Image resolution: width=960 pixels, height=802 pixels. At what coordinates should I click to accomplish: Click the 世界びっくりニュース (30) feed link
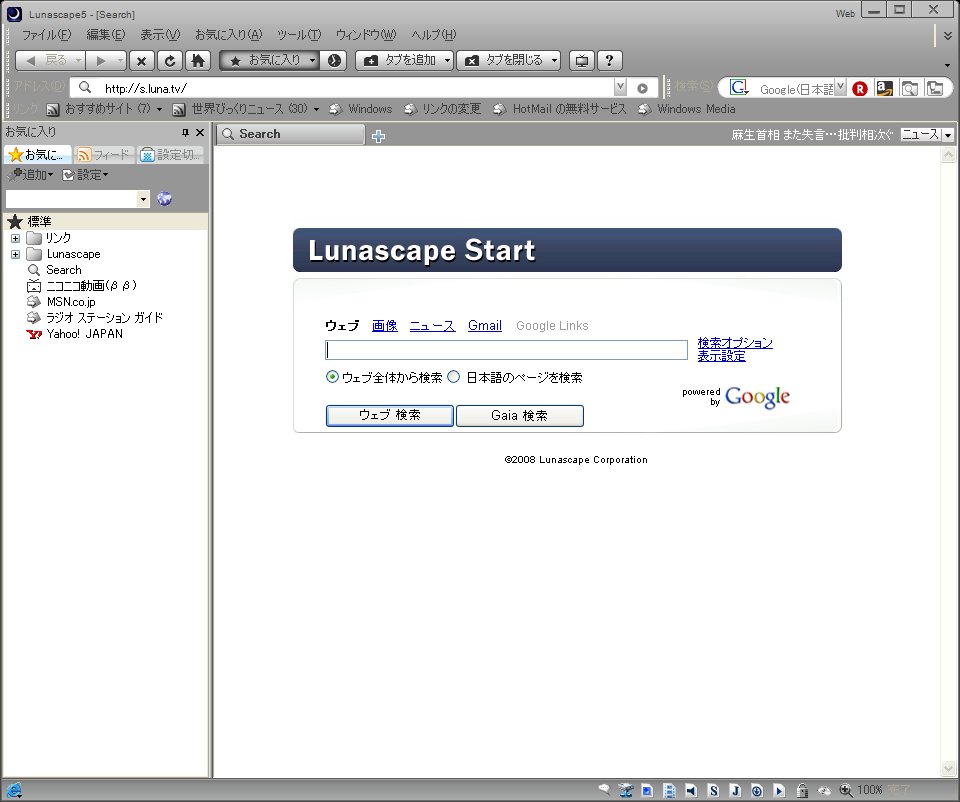pos(249,109)
